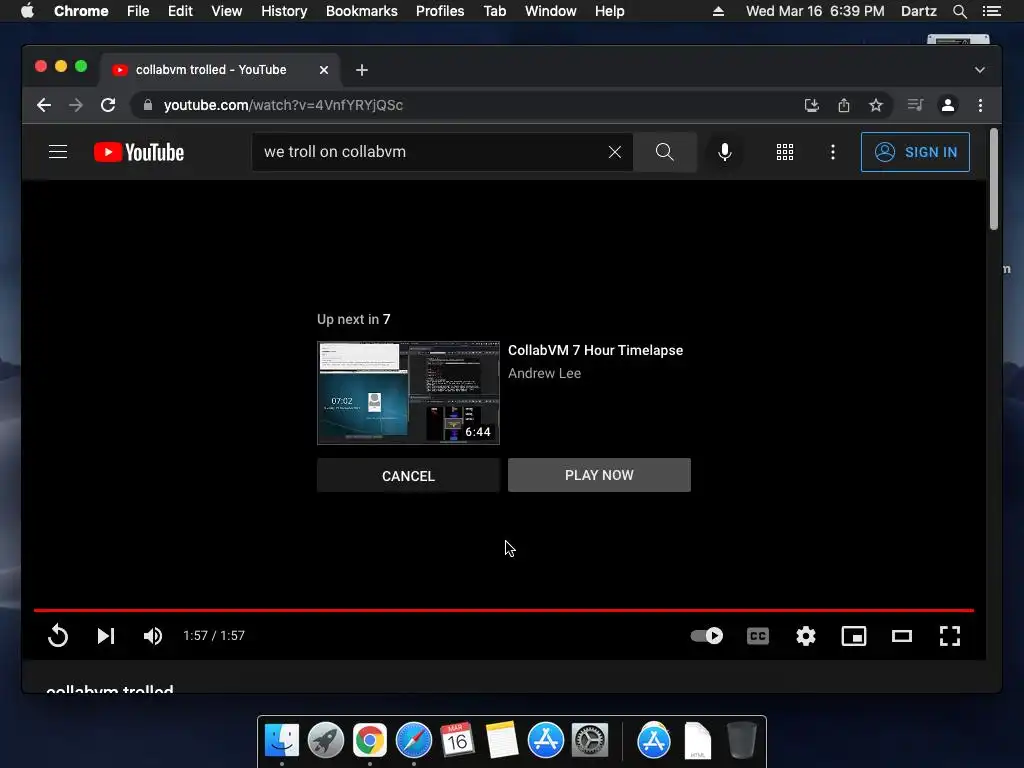This screenshot has width=1024, height=768.
Task: Open the Tab menu
Action: click(494, 11)
